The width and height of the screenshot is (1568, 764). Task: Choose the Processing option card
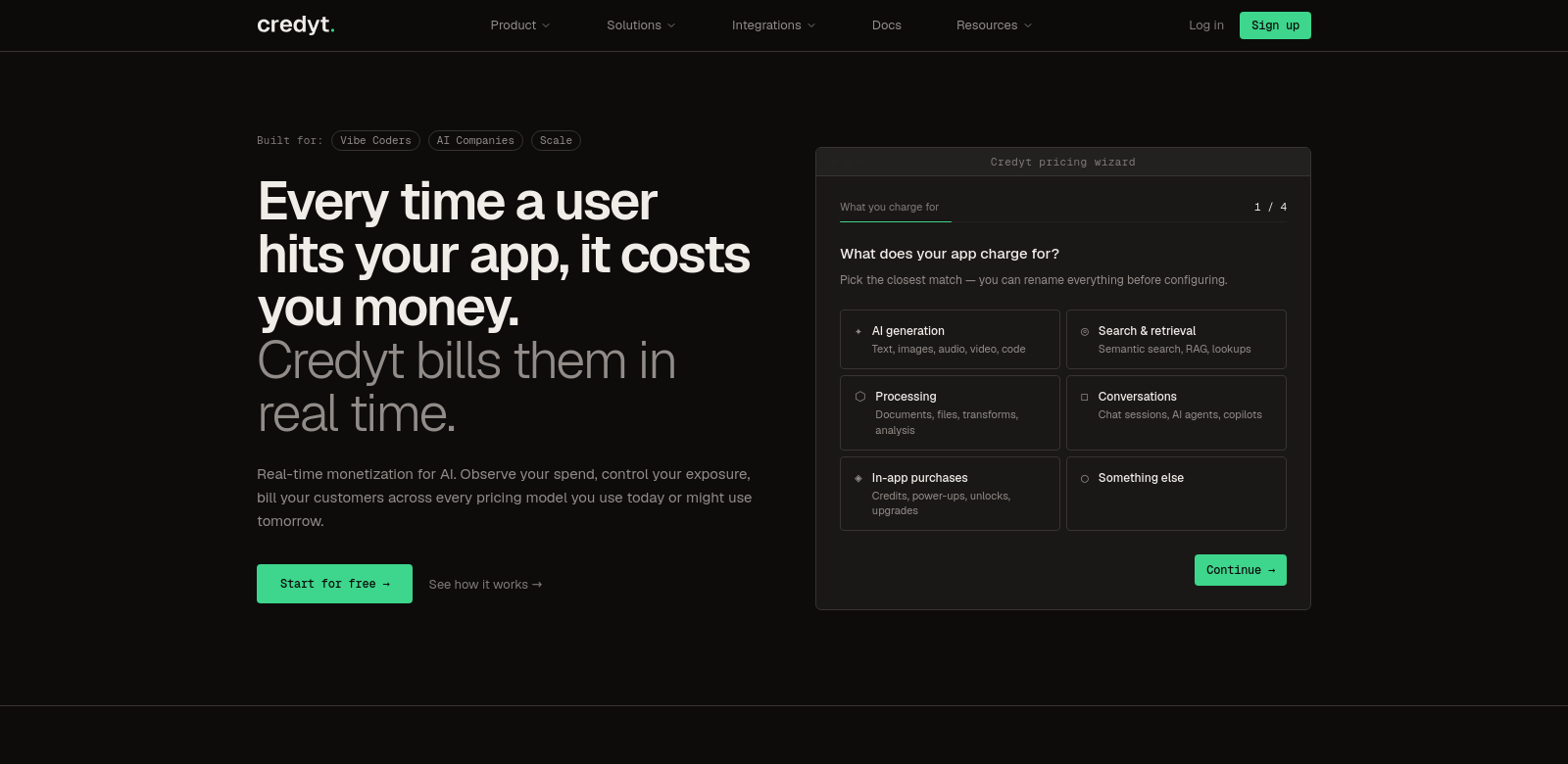pyautogui.click(x=950, y=412)
